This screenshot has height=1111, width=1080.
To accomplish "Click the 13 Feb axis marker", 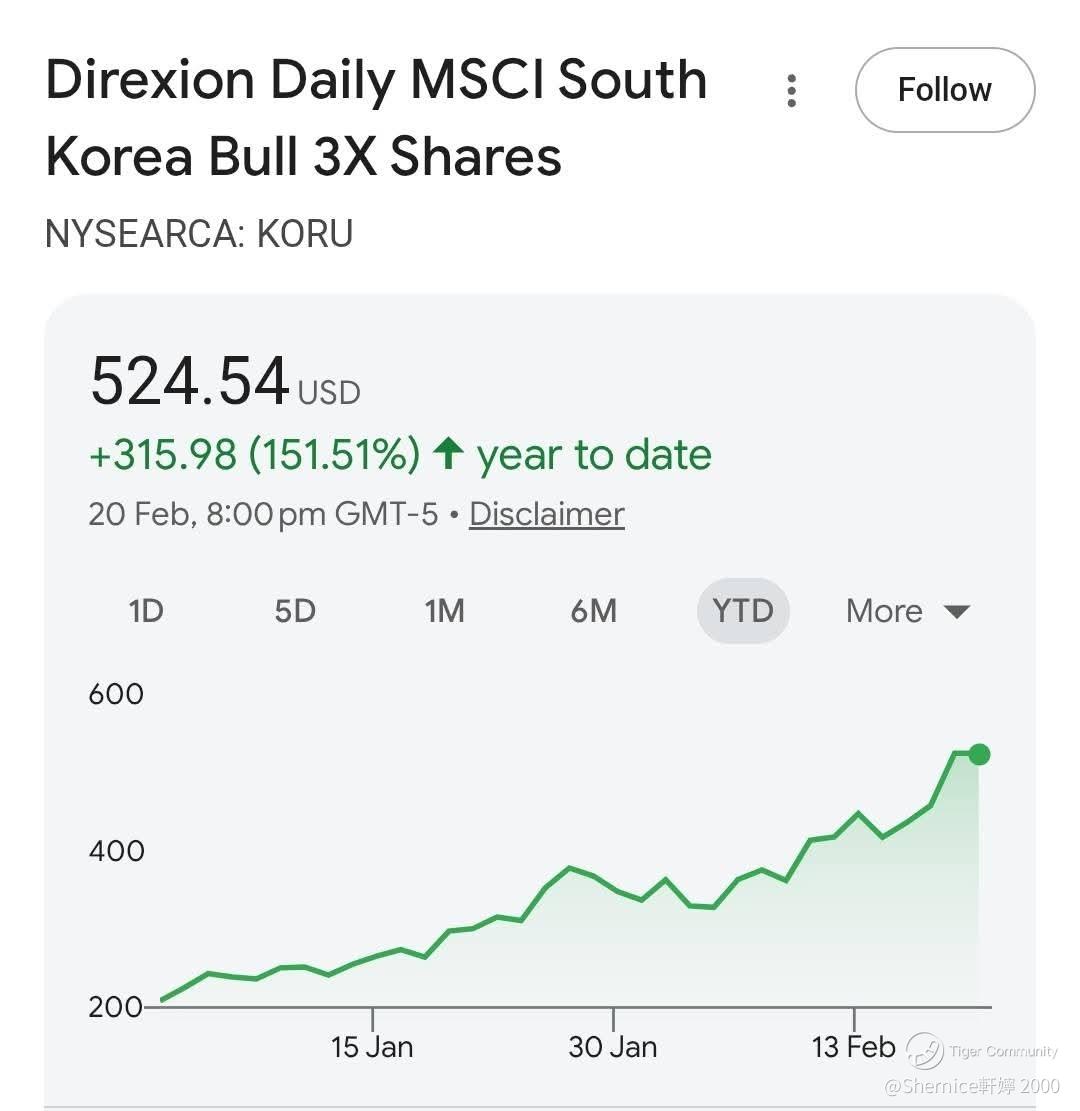I will (x=853, y=1047).
